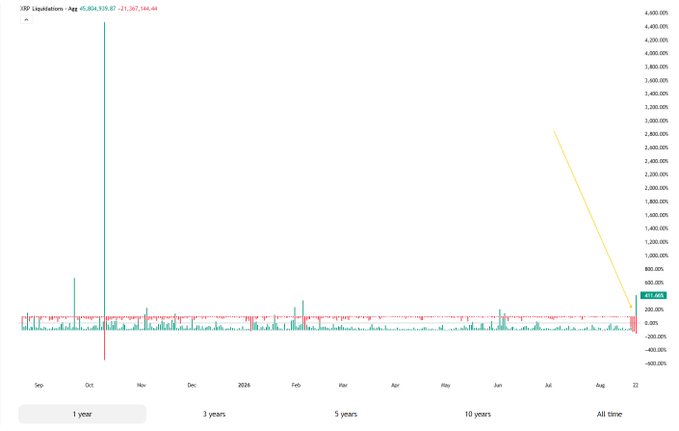The width and height of the screenshot is (679, 431).
Task: Click the green value 45,804,939.87 in legend
Action: [97, 8]
